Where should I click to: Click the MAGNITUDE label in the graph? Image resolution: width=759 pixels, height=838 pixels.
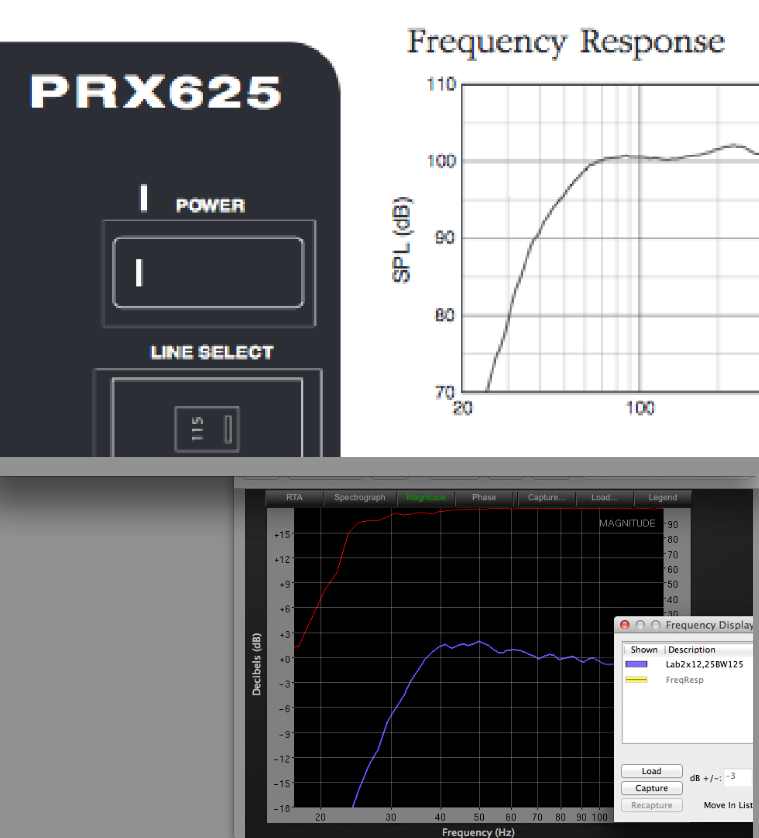[x=627, y=523]
